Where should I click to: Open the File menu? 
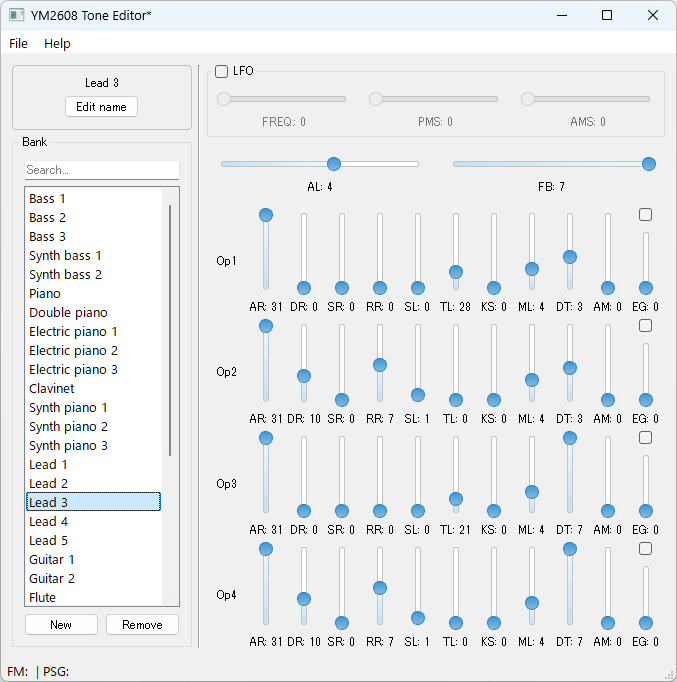tap(19, 44)
